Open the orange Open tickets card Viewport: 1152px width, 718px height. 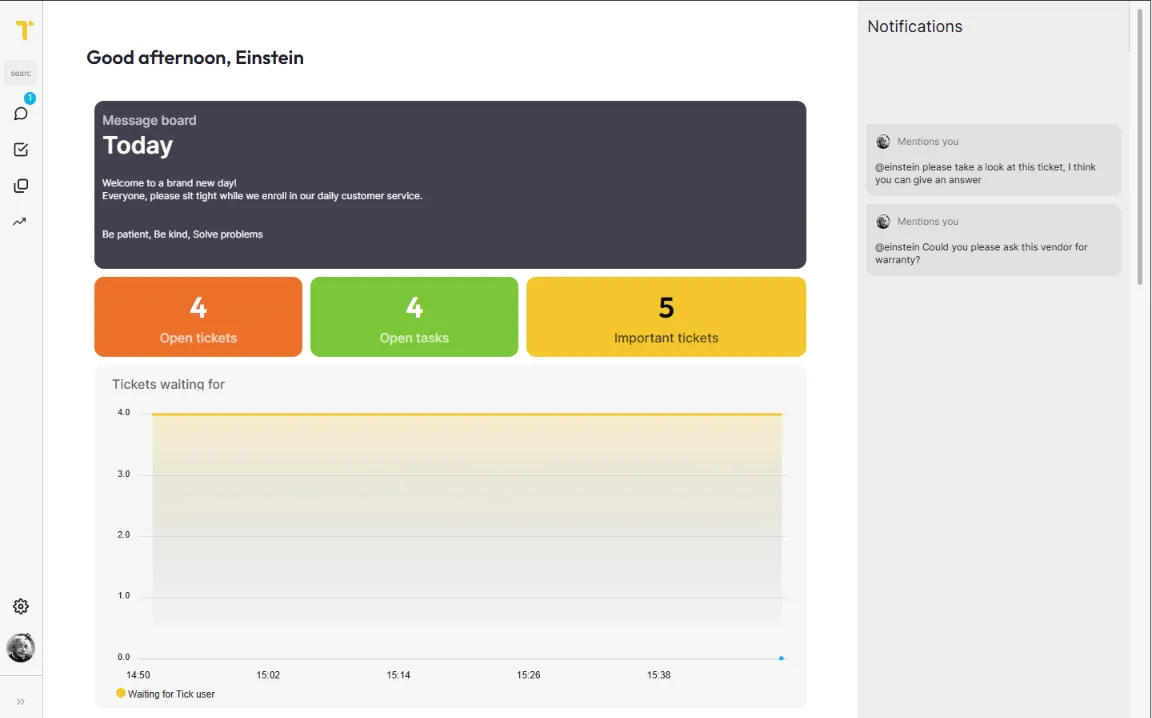click(198, 317)
